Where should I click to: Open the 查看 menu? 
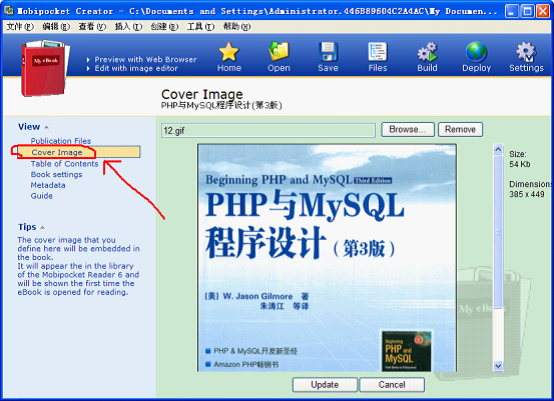tap(92, 26)
